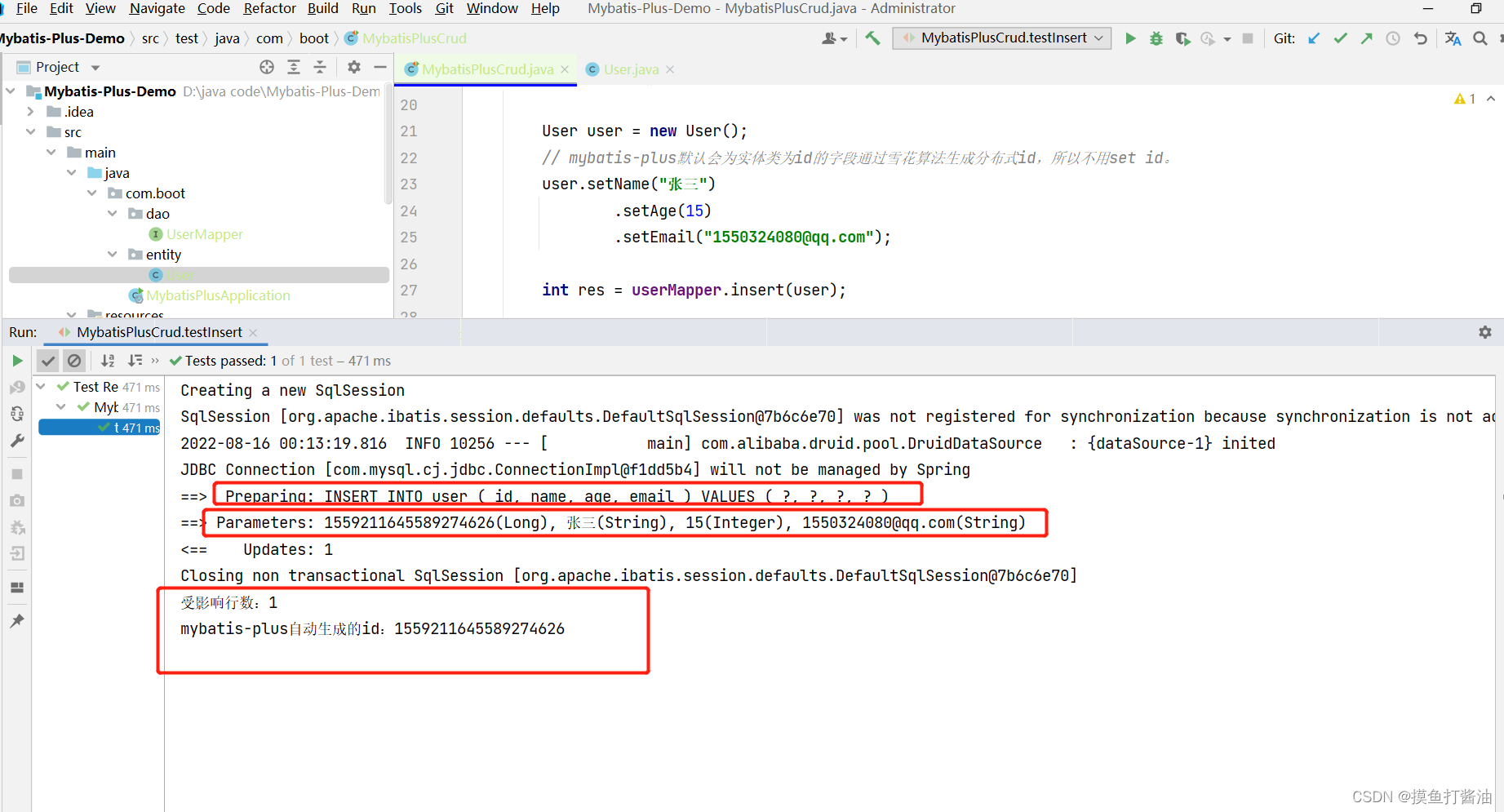Open Search Everywhere magnifier icon
Screen dimensions: 1504x812
1480,38
